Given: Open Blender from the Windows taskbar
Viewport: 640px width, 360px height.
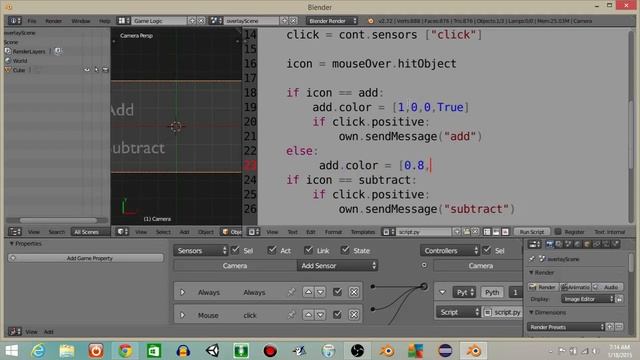Looking at the screenshot, I should 474,350.
